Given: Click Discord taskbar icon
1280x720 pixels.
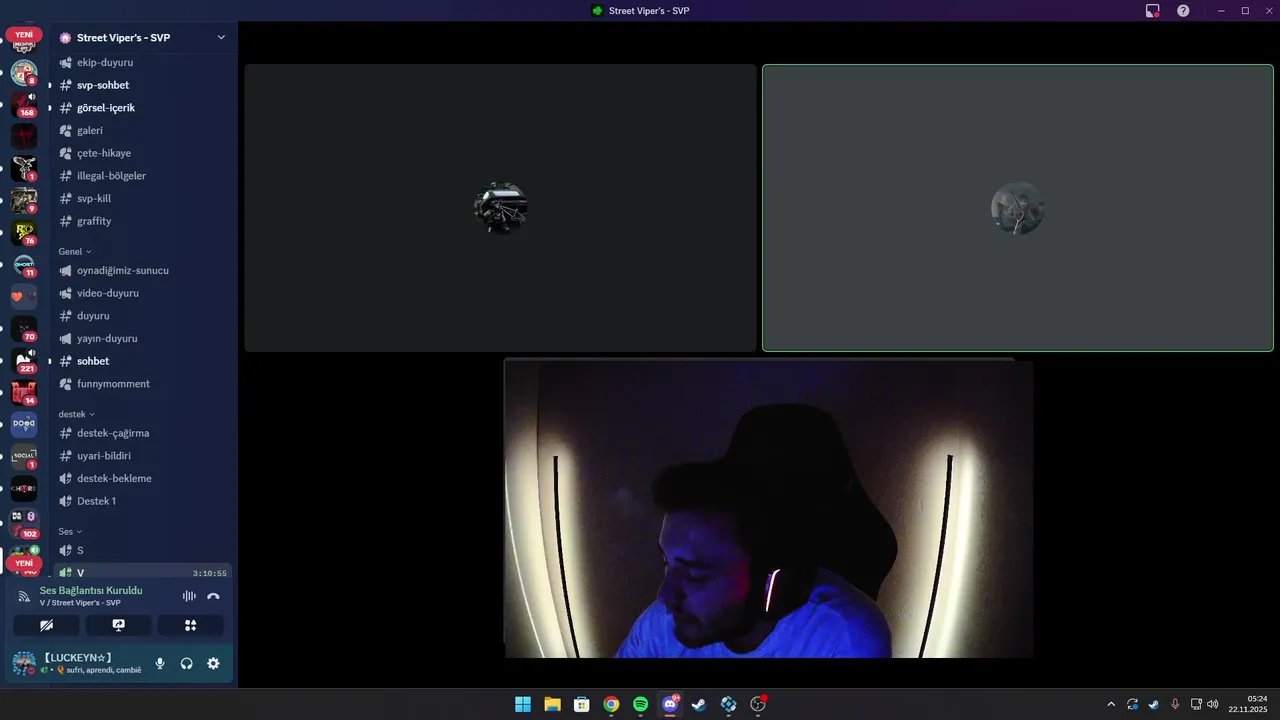Looking at the screenshot, I should (x=670, y=704).
